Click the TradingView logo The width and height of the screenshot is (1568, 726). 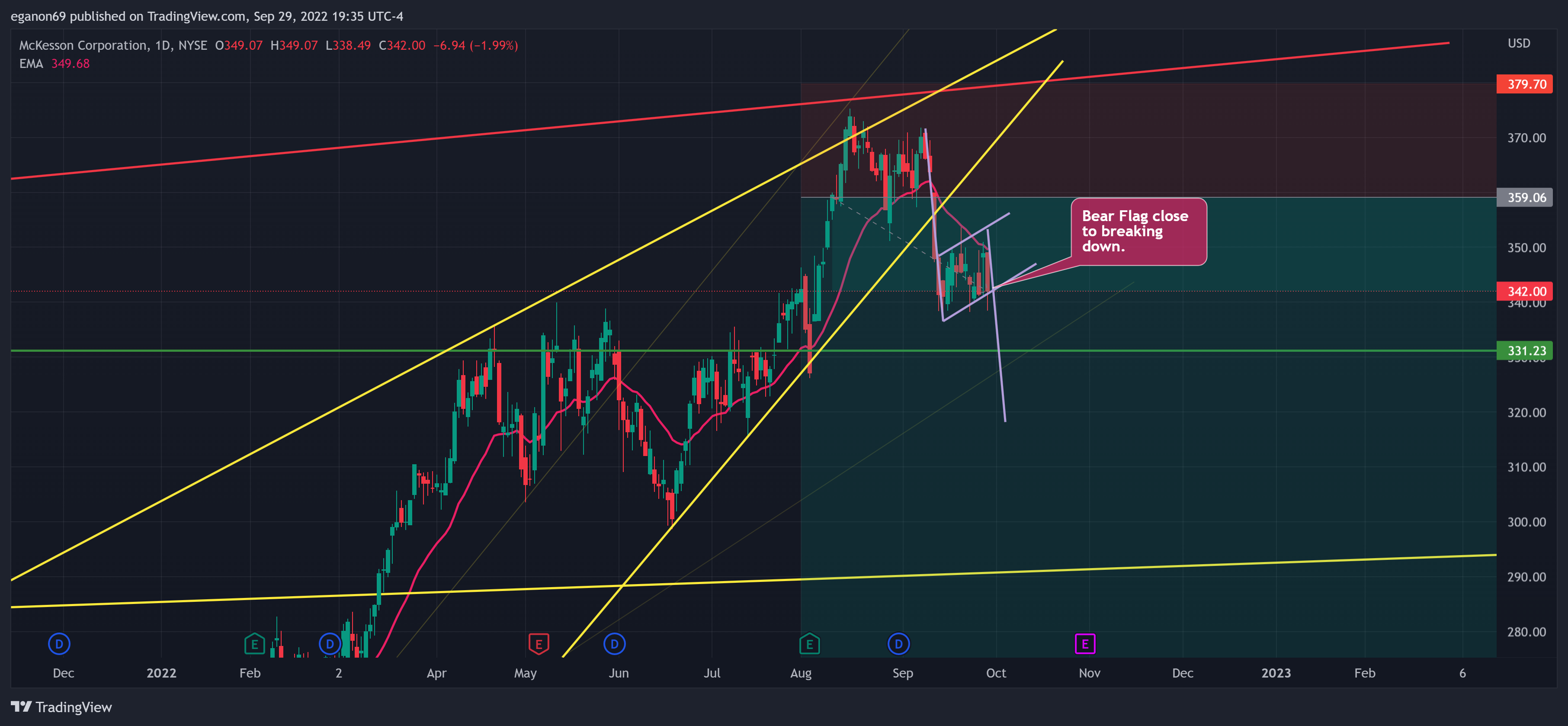click(61, 707)
